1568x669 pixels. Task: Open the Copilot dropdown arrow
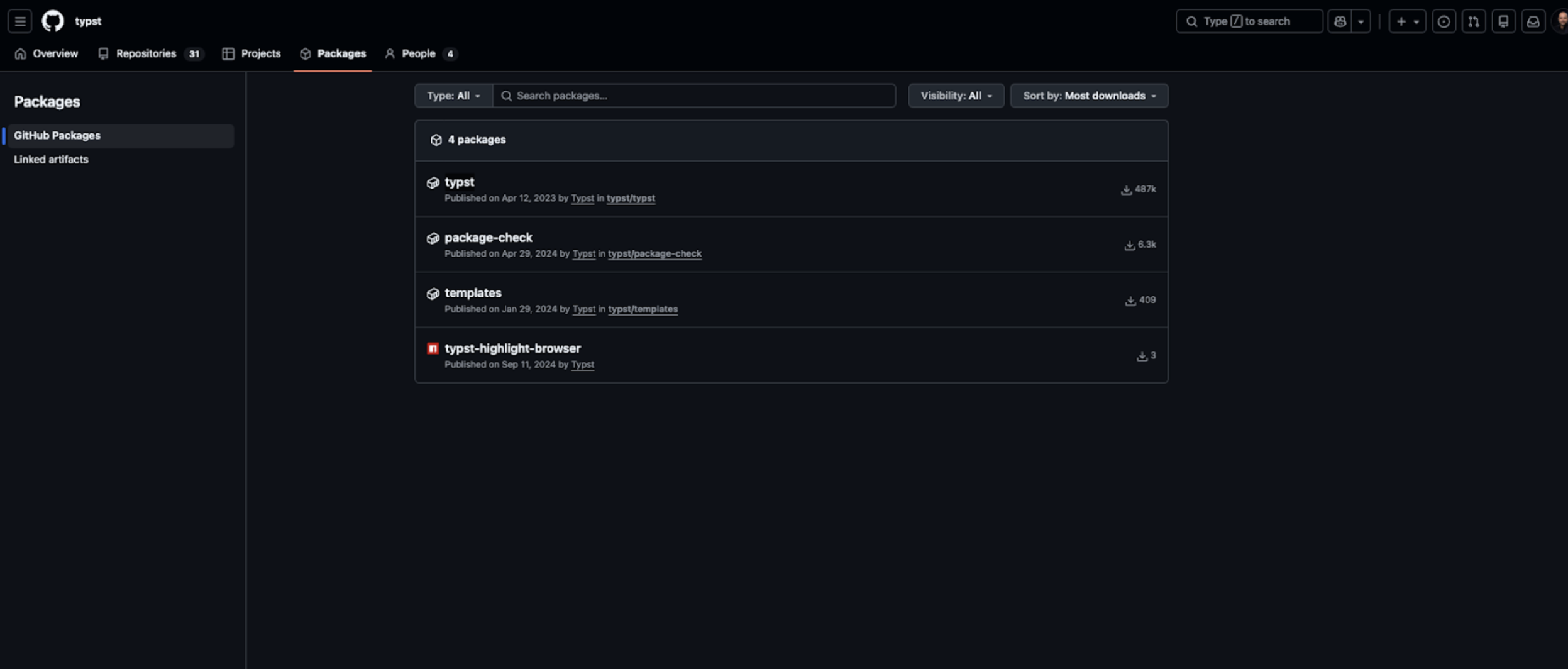1361,21
